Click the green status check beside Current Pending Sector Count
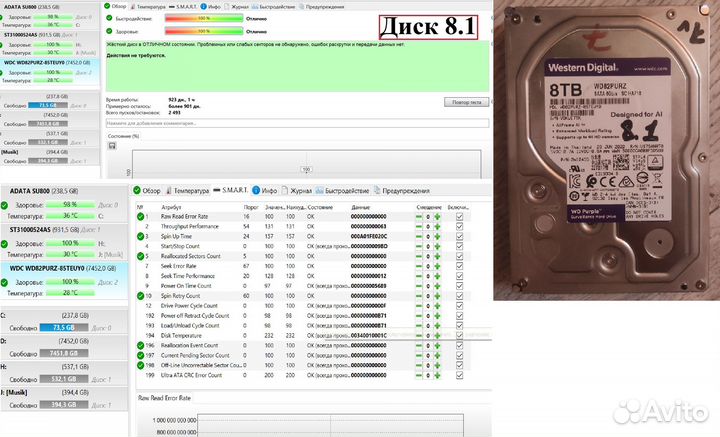This screenshot has height=437, width=720. 141,355
